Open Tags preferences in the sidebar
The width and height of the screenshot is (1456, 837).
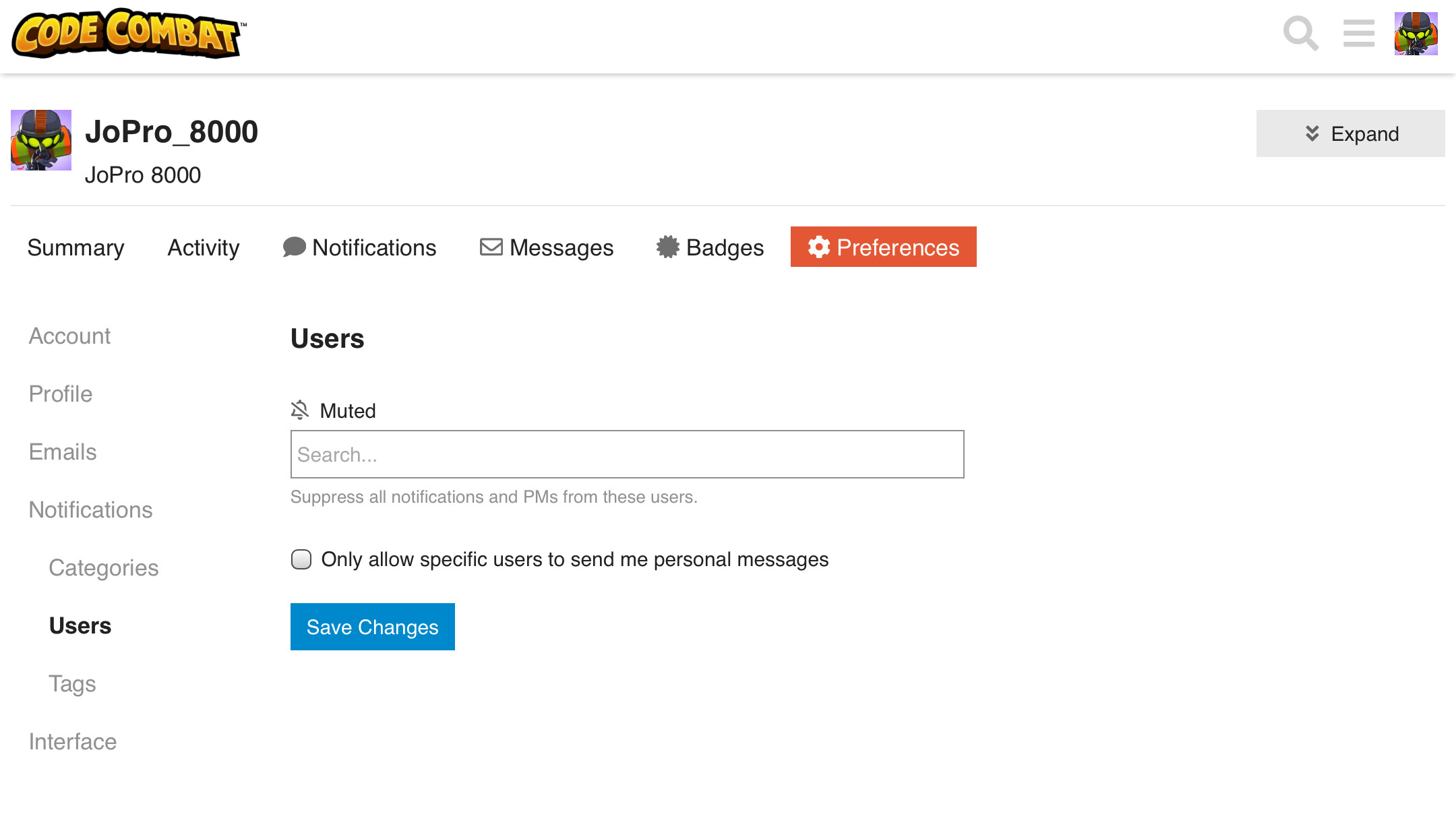coord(72,683)
